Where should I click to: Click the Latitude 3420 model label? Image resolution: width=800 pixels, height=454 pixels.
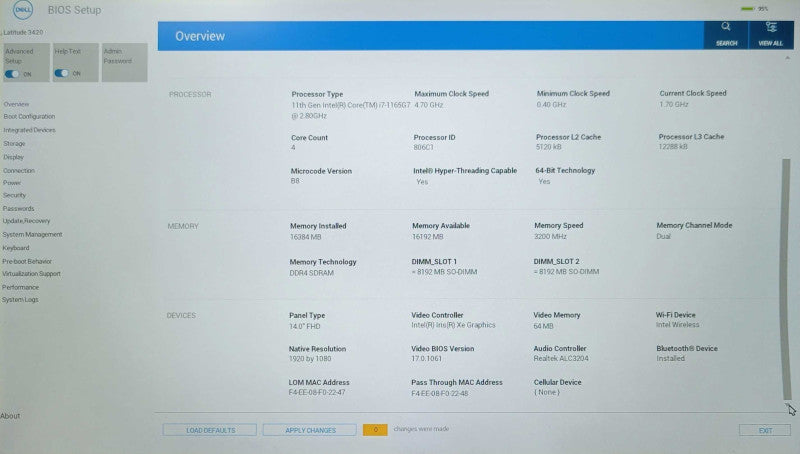click(x=23, y=32)
